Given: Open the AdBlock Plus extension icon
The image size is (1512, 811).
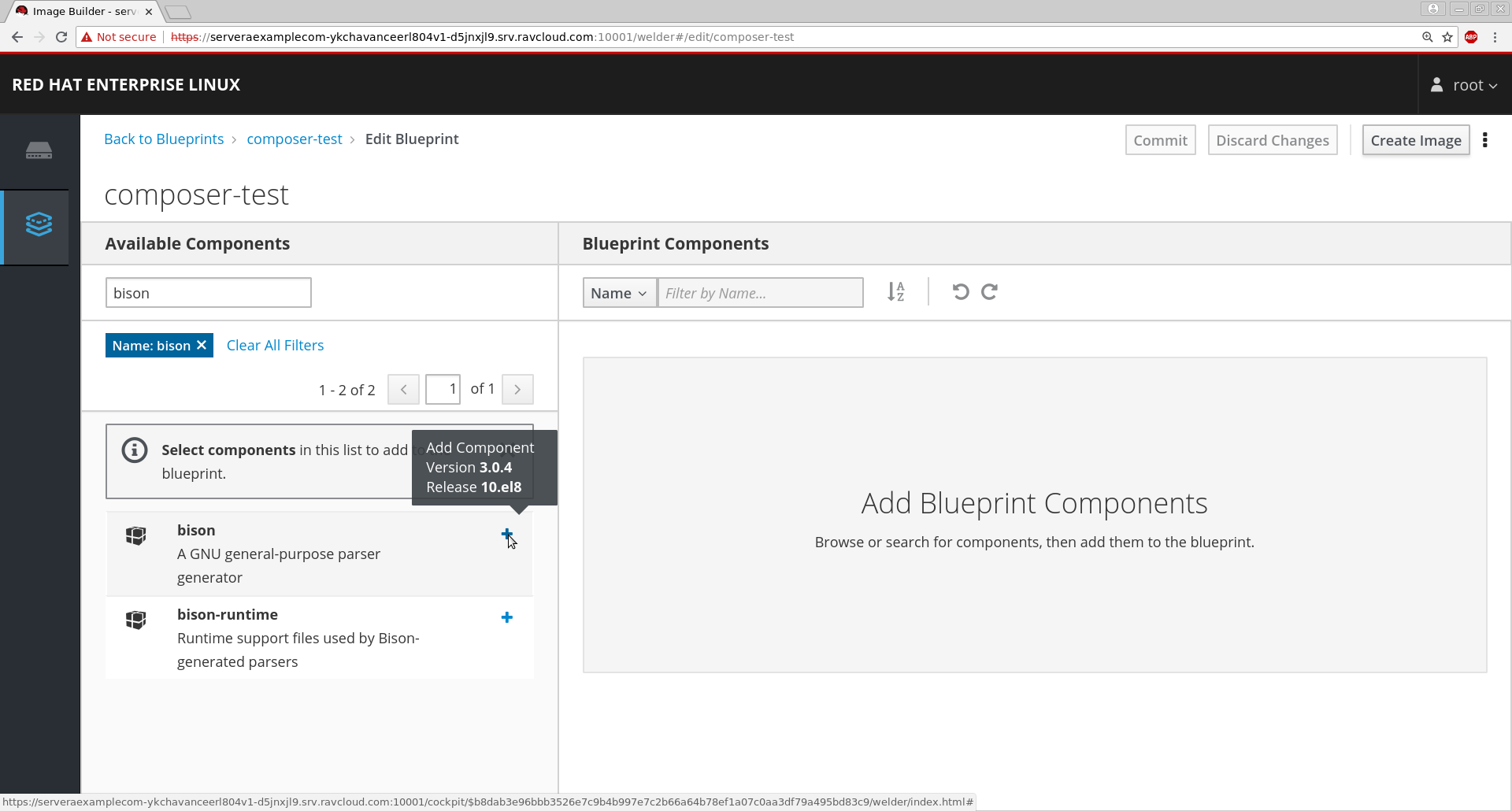Looking at the screenshot, I should click(x=1471, y=37).
